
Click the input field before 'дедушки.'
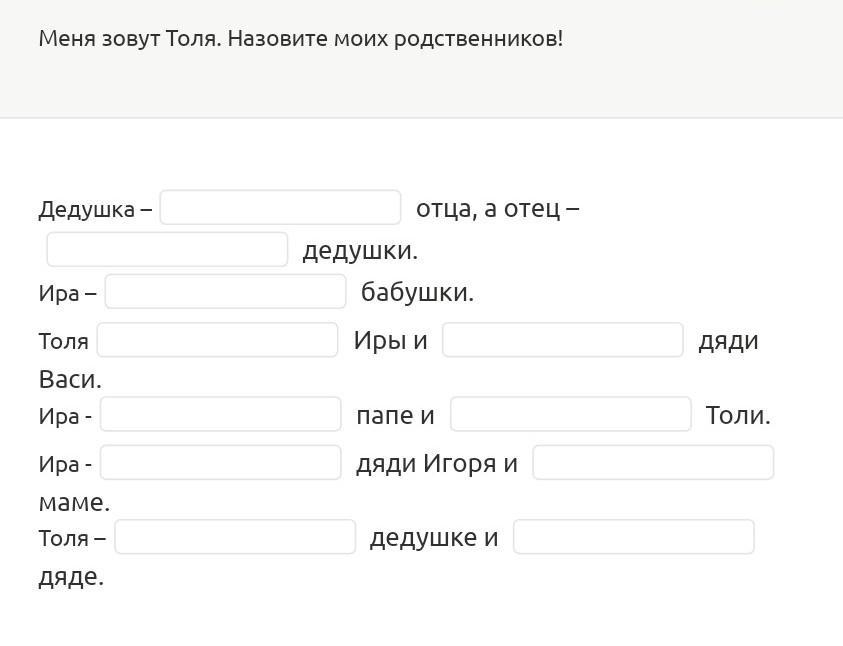tap(167, 249)
